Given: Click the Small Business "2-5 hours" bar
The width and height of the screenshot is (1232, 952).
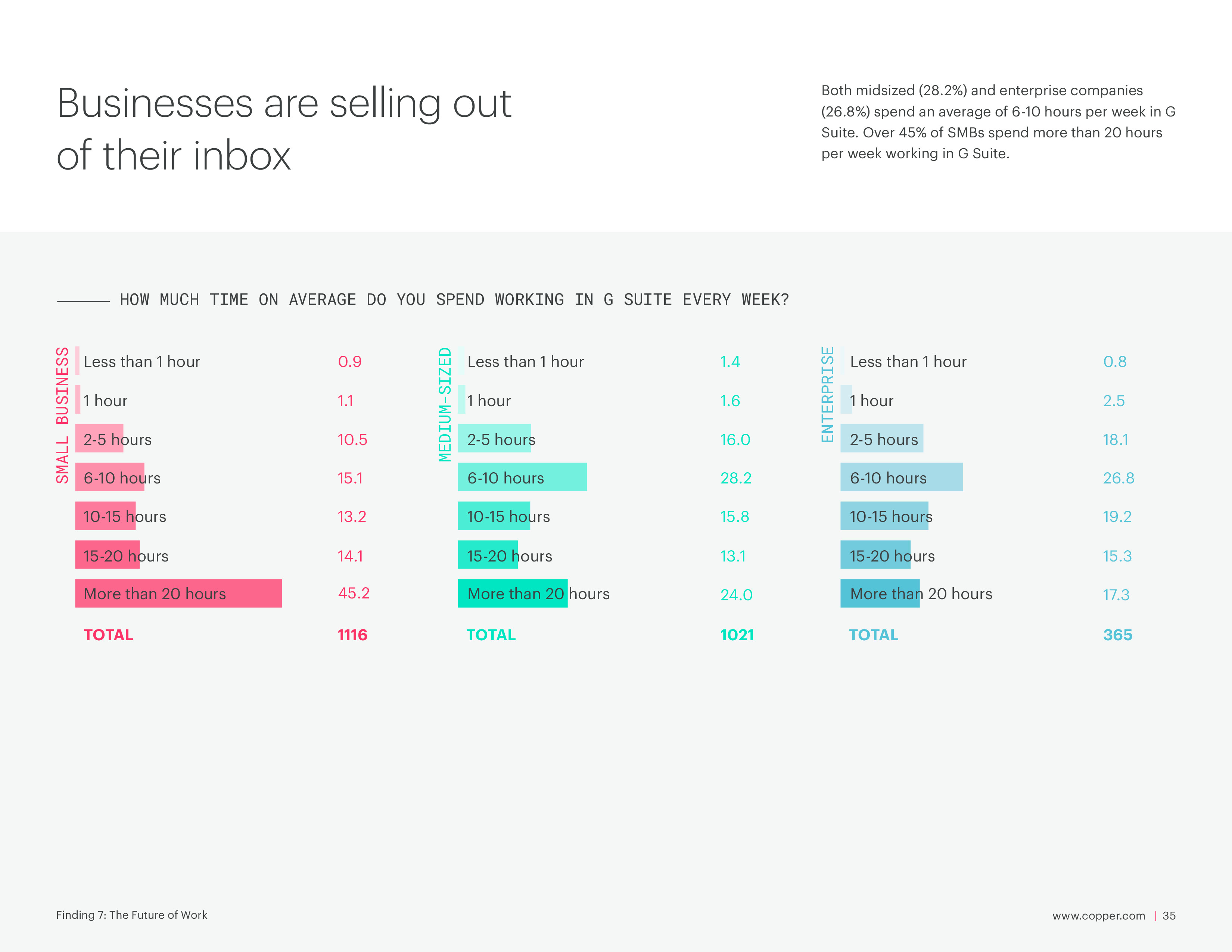Looking at the screenshot, I should click(99, 438).
